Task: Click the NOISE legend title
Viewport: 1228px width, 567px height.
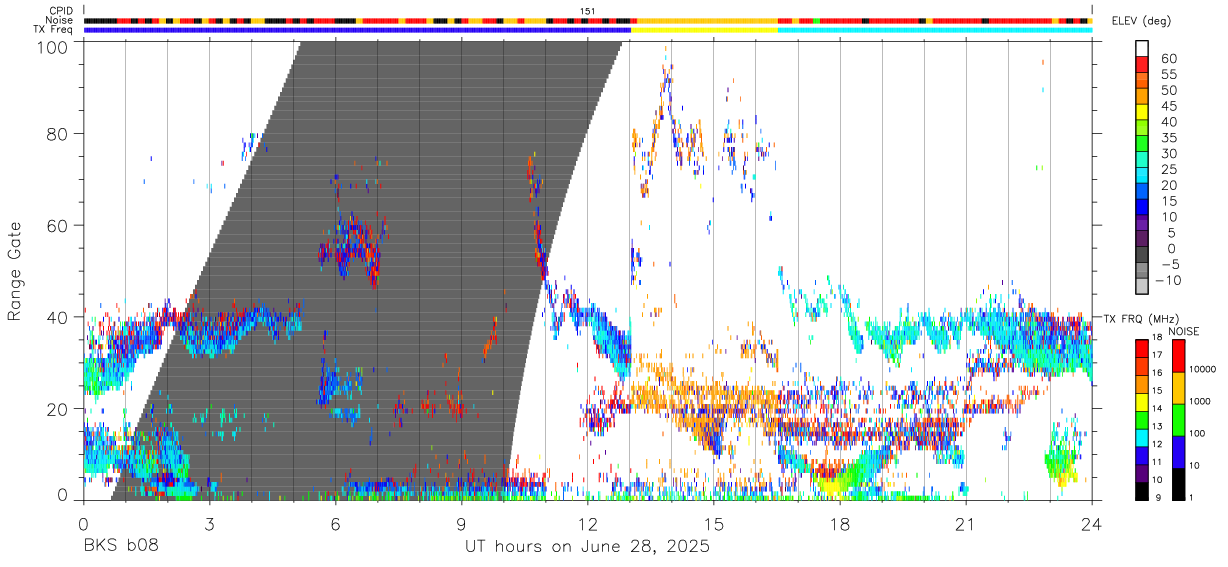Action: point(1186,331)
